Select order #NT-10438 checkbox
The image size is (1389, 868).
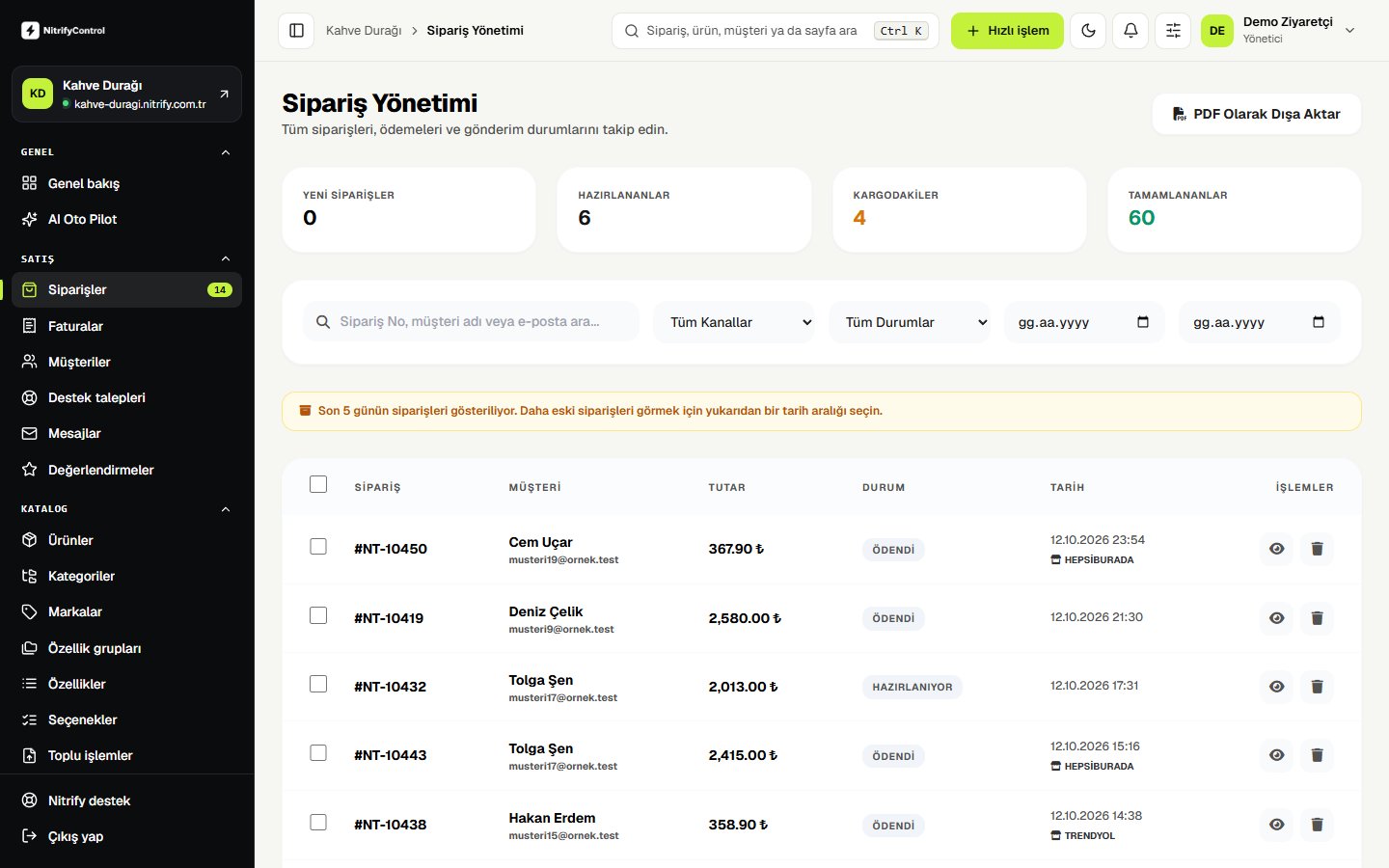tap(318, 822)
